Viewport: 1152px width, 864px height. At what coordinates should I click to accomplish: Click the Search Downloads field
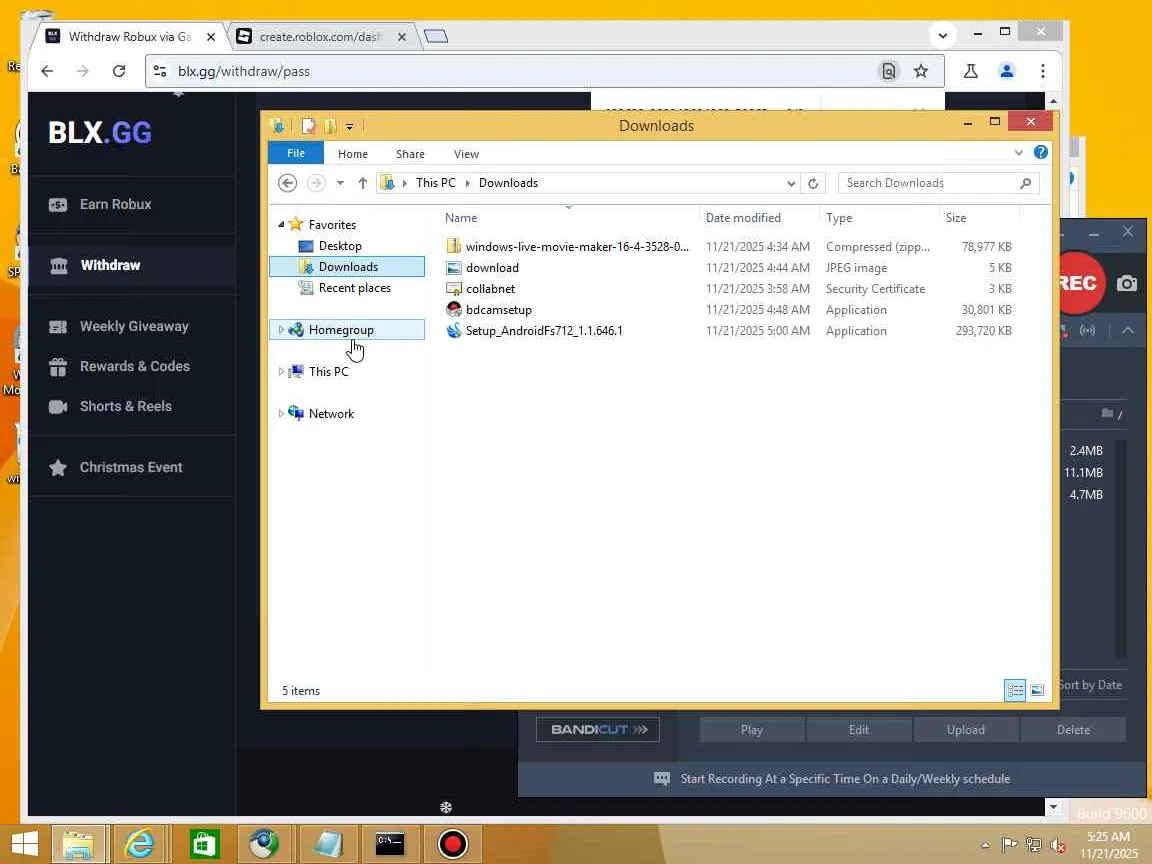pyautogui.click(x=938, y=183)
